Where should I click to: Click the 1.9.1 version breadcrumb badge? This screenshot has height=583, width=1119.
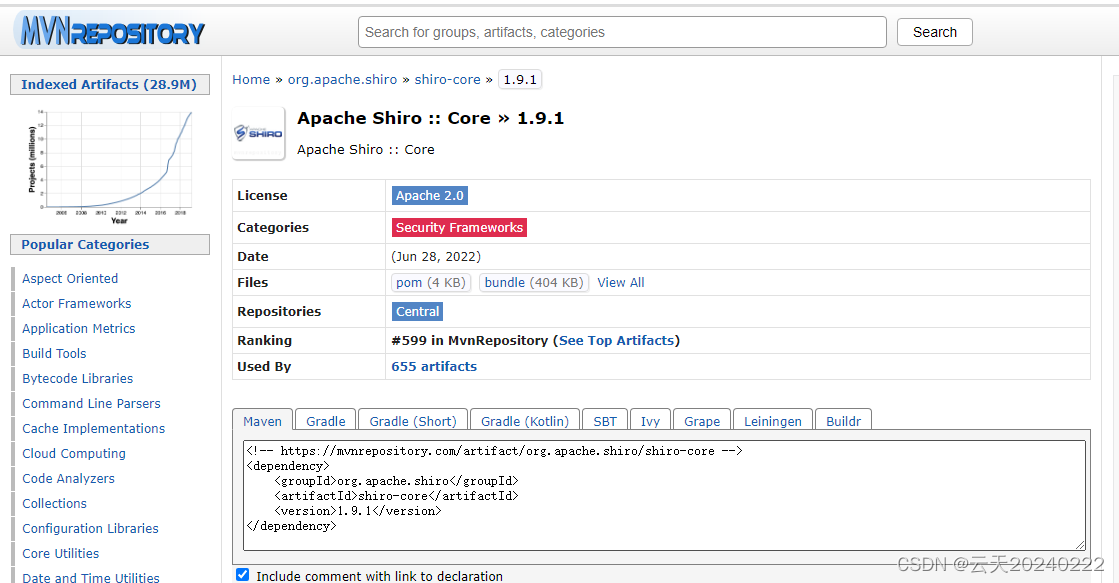tap(520, 80)
